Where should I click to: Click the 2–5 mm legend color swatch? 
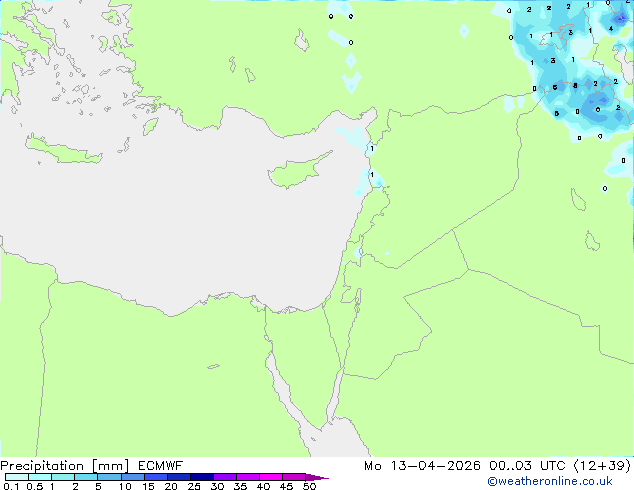(x=86, y=477)
